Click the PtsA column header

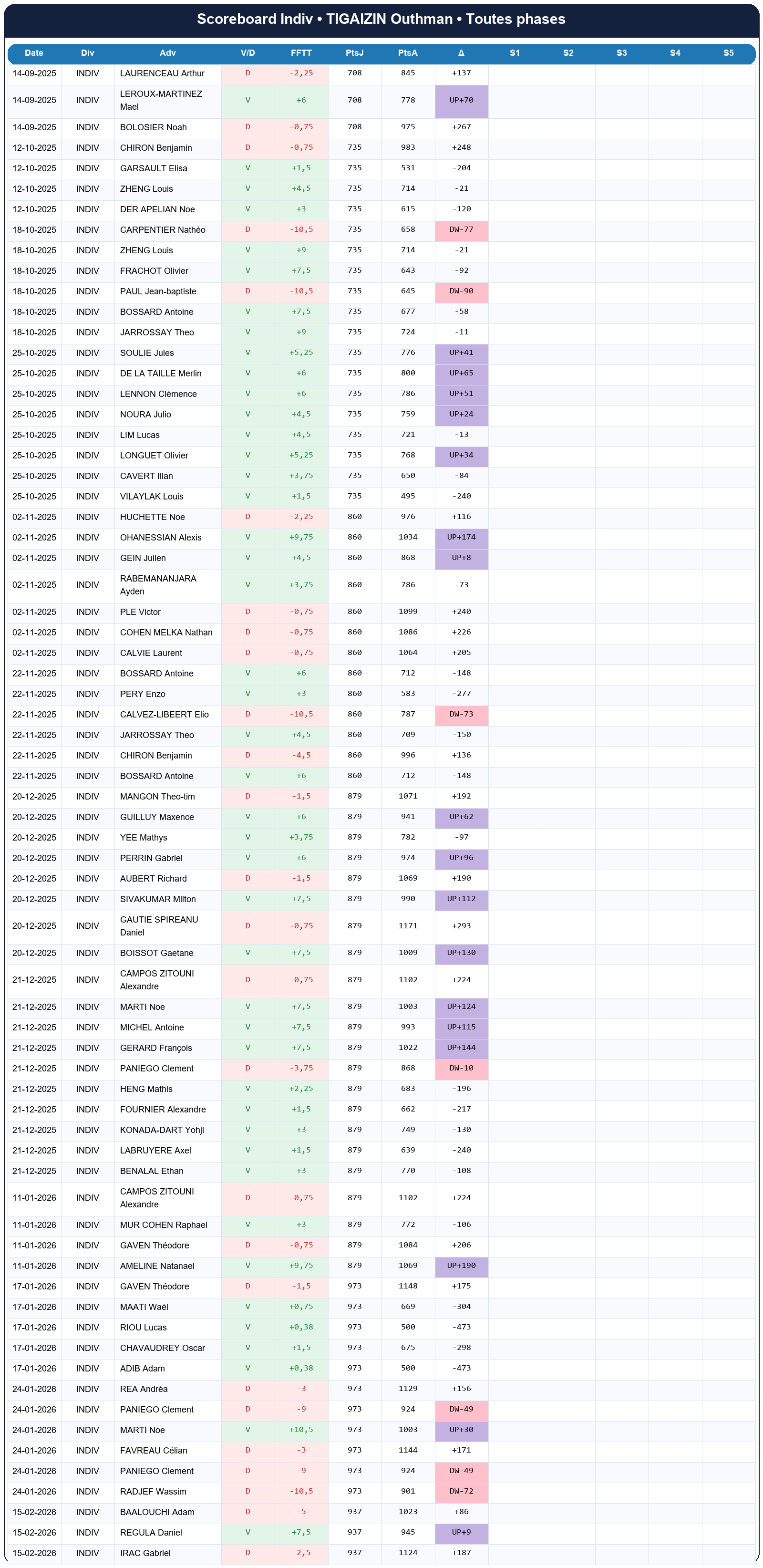(408, 53)
